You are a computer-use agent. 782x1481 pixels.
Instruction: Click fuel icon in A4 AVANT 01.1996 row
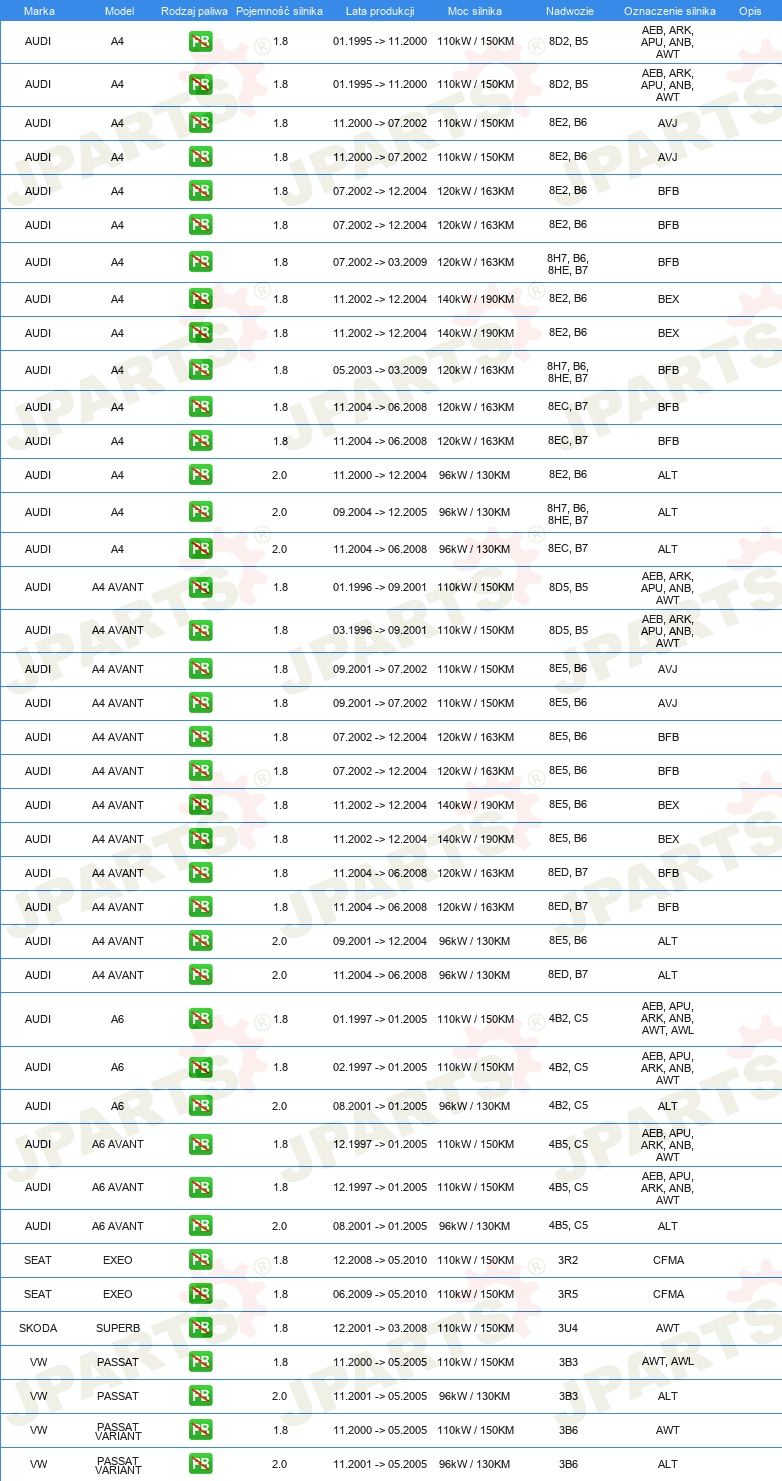pos(200,587)
